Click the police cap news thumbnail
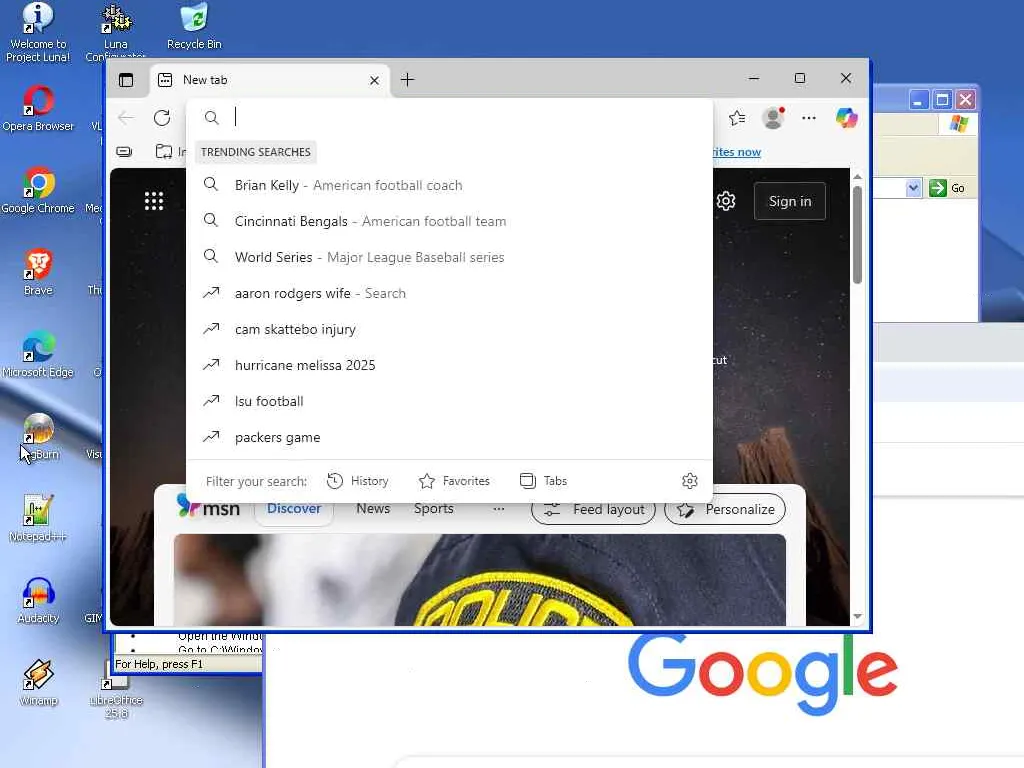Screen dimensions: 1024x768 click(480, 580)
